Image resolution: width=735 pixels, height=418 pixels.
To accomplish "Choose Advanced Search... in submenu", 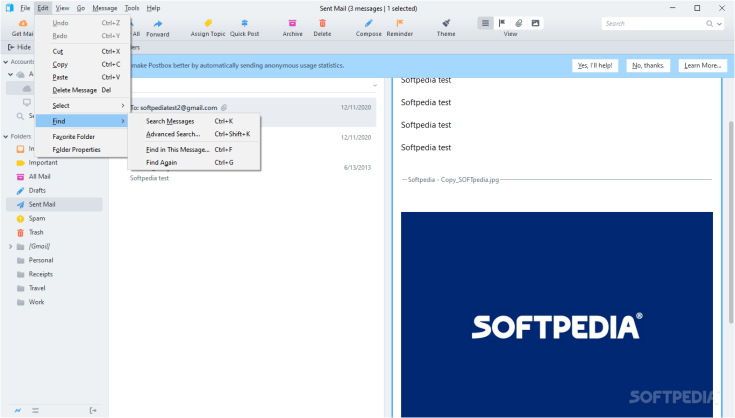I will (x=195, y=134).
